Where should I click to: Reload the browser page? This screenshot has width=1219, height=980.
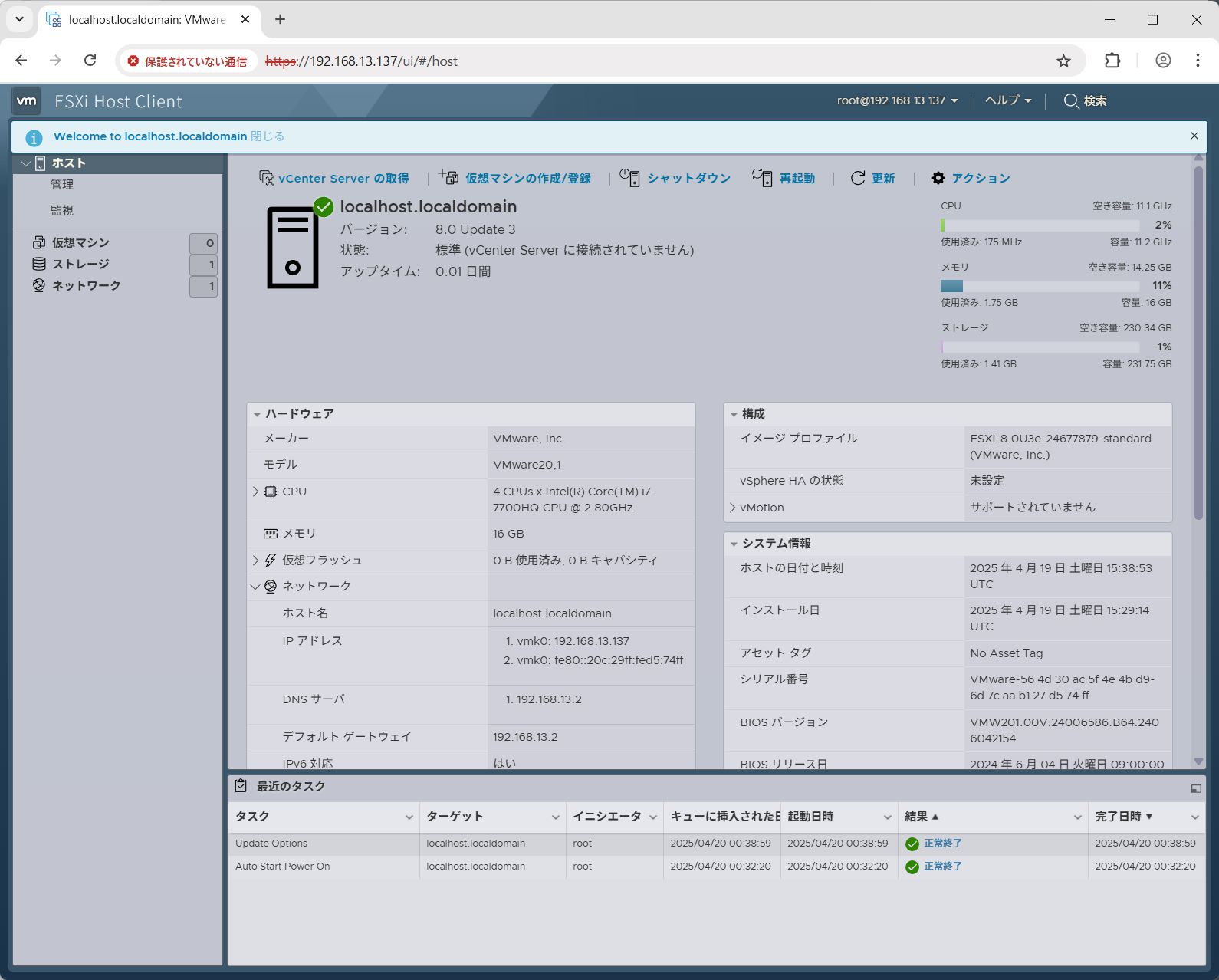(x=90, y=61)
